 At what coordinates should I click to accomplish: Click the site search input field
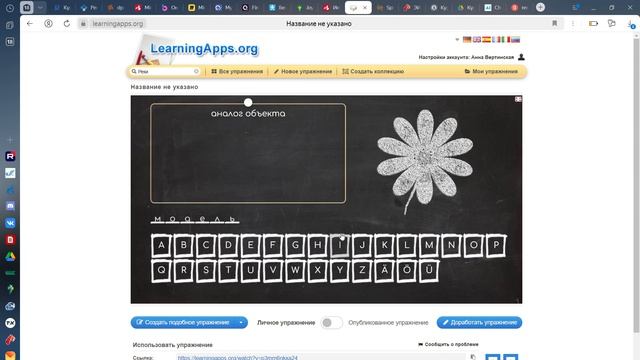pyautogui.click(x=165, y=71)
